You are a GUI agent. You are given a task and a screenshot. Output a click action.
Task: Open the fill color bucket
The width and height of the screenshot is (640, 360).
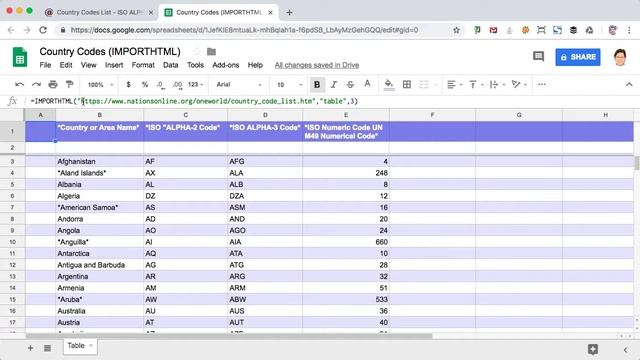pos(389,84)
